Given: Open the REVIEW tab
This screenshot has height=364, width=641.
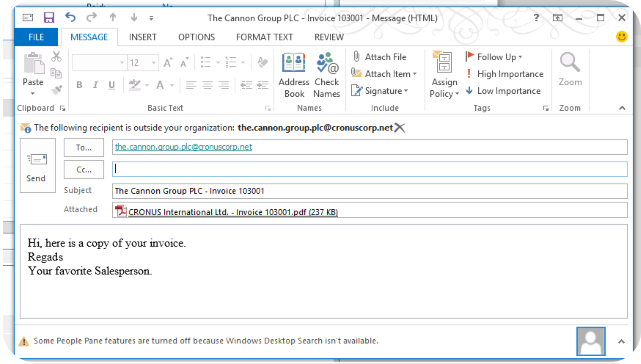Looking at the screenshot, I should pyautogui.click(x=329, y=37).
